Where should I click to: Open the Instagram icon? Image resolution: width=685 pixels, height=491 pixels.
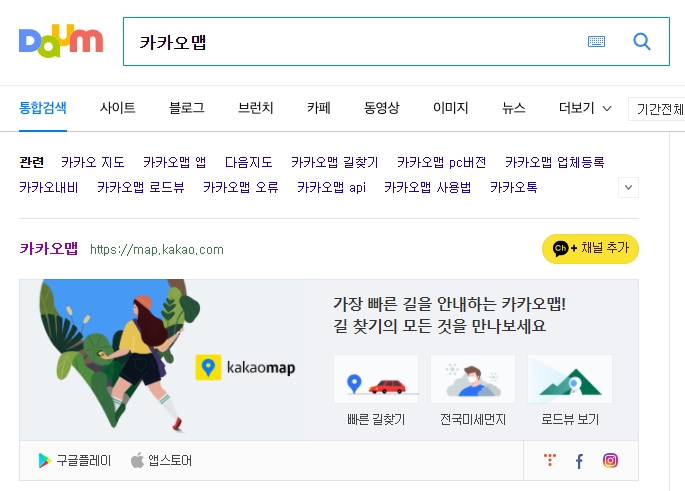click(x=610, y=460)
